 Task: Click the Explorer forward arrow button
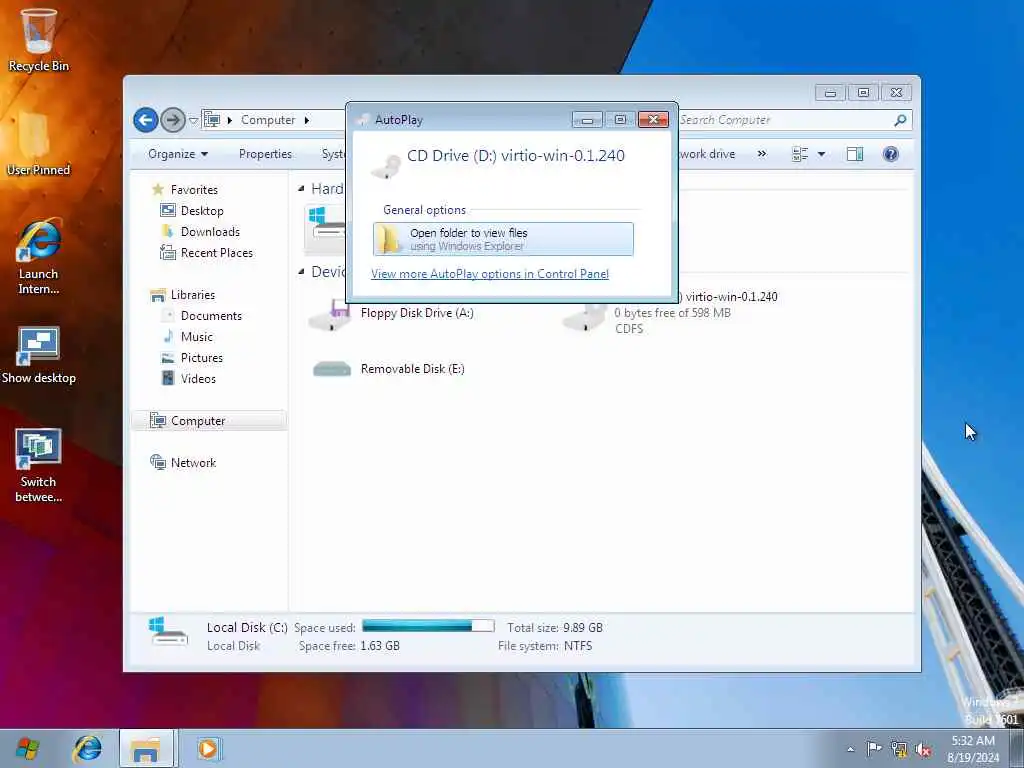(x=172, y=120)
